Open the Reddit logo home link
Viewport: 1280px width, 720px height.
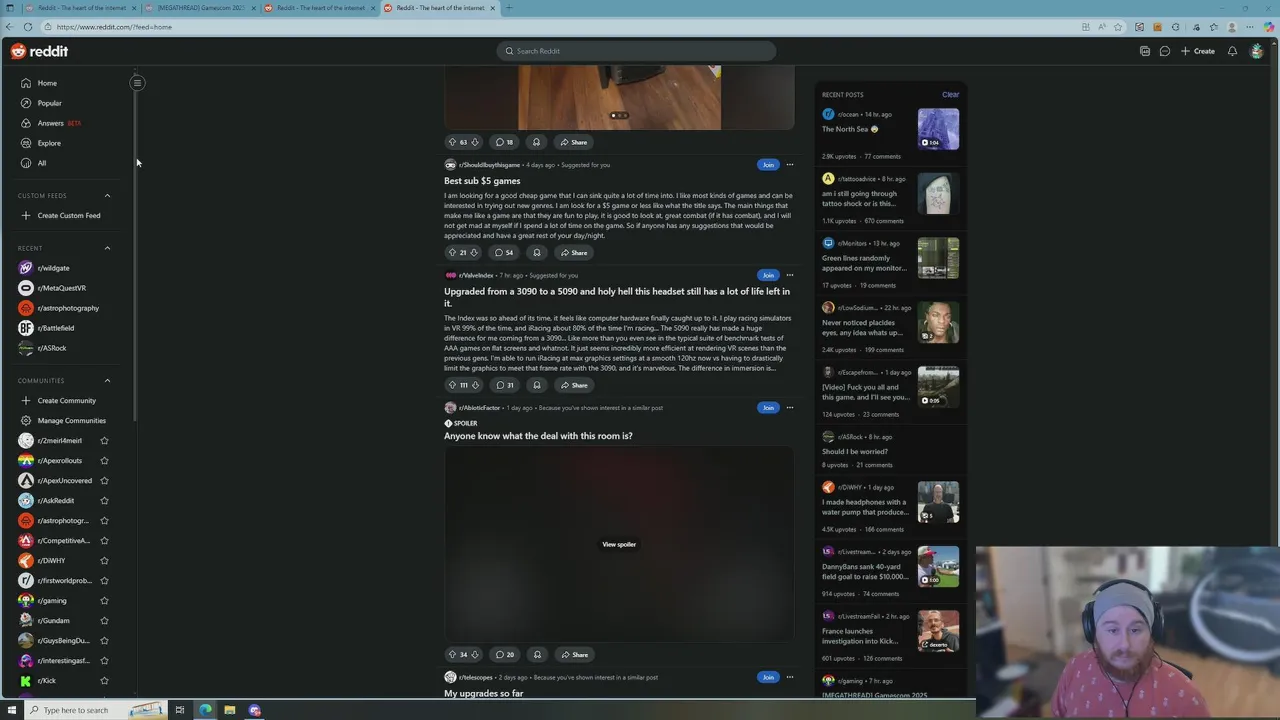[40, 51]
